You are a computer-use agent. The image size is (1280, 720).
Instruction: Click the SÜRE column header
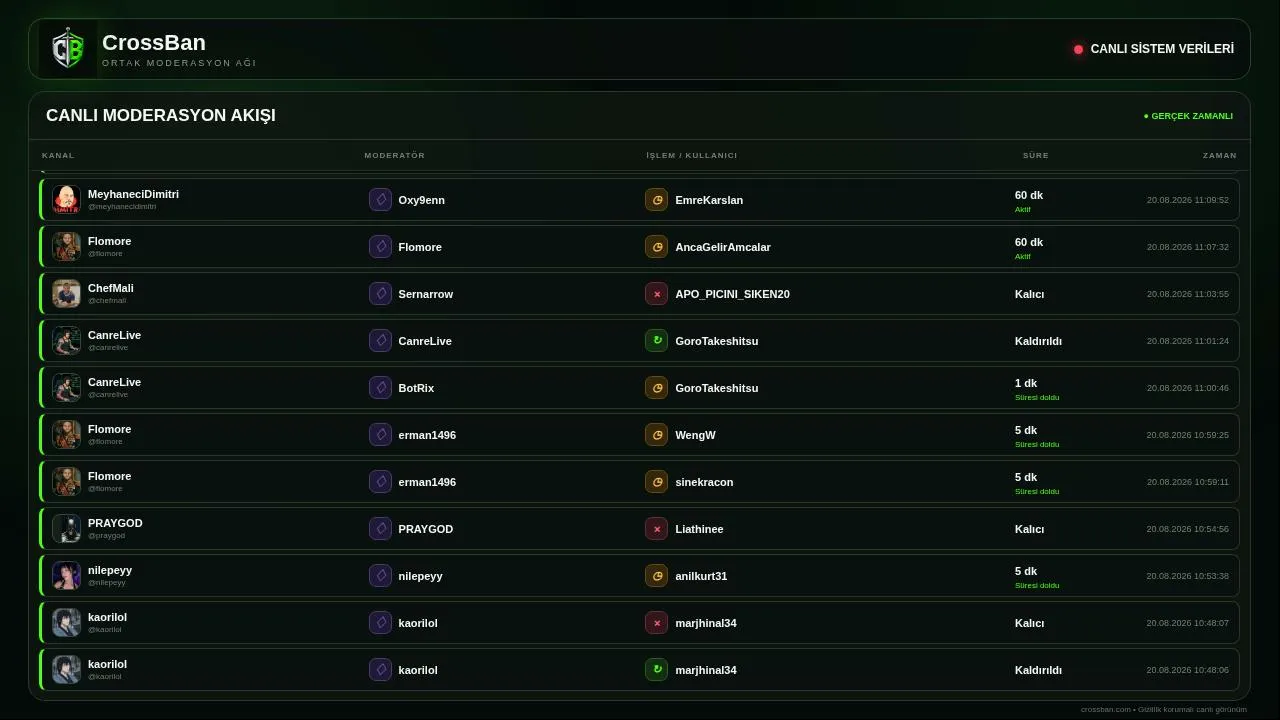tap(1036, 155)
